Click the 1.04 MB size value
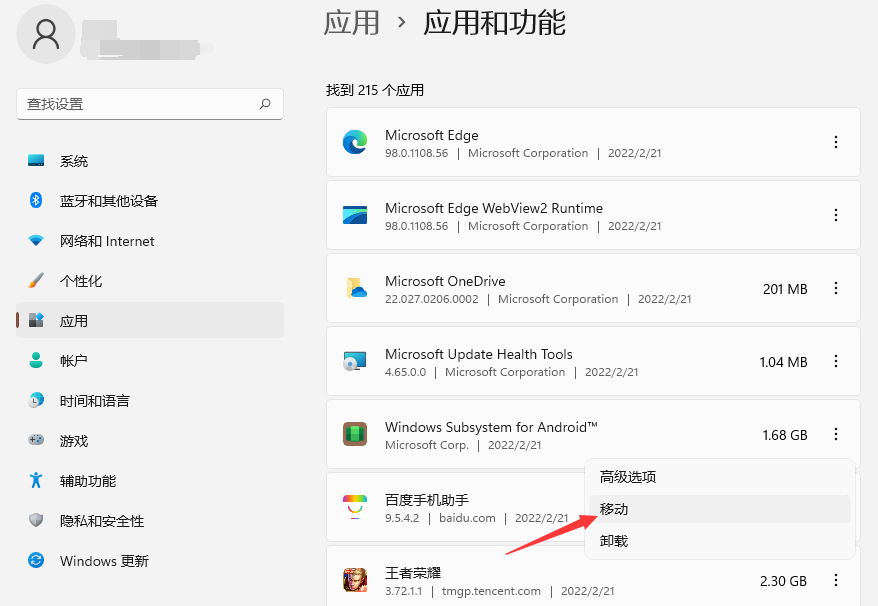 [x=783, y=362]
